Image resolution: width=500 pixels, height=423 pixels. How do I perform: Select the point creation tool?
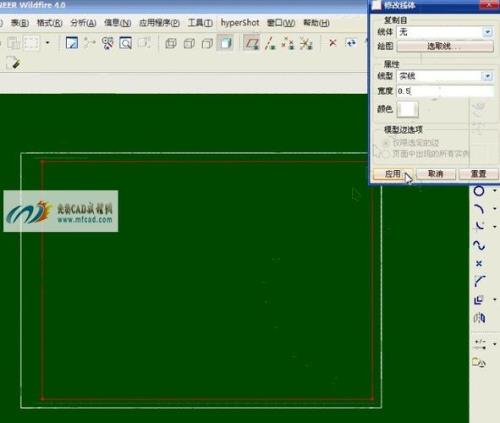coord(479,264)
